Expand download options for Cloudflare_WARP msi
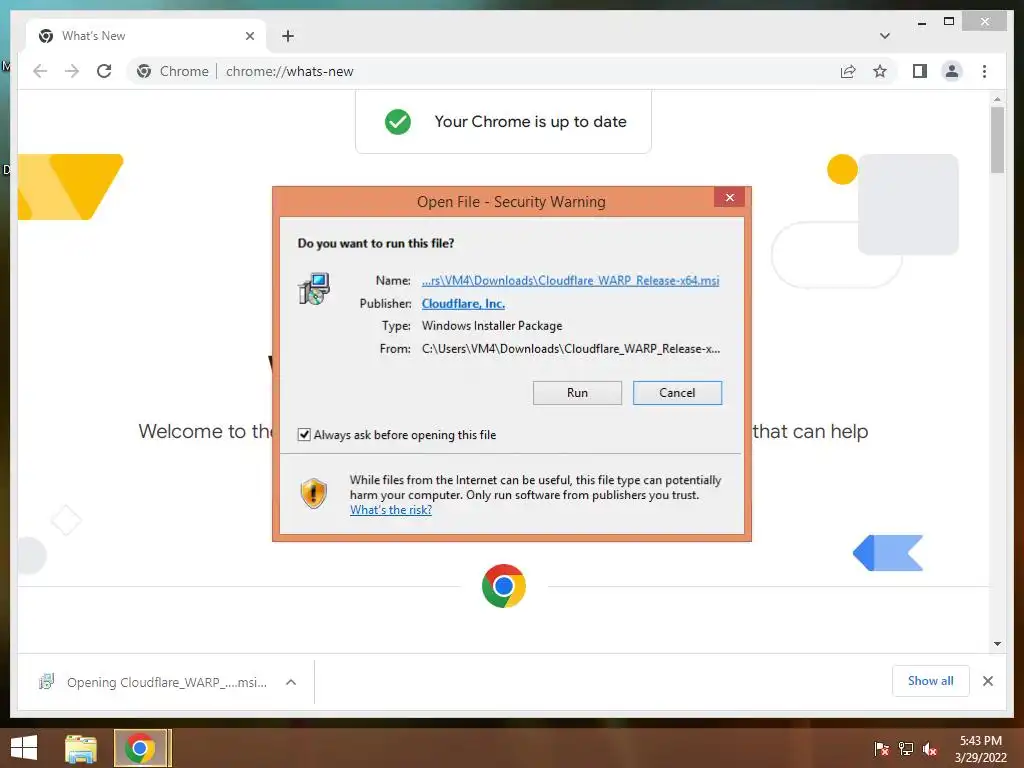This screenshot has width=1024, height=768. pyautogui.click(x=291, y=682)
